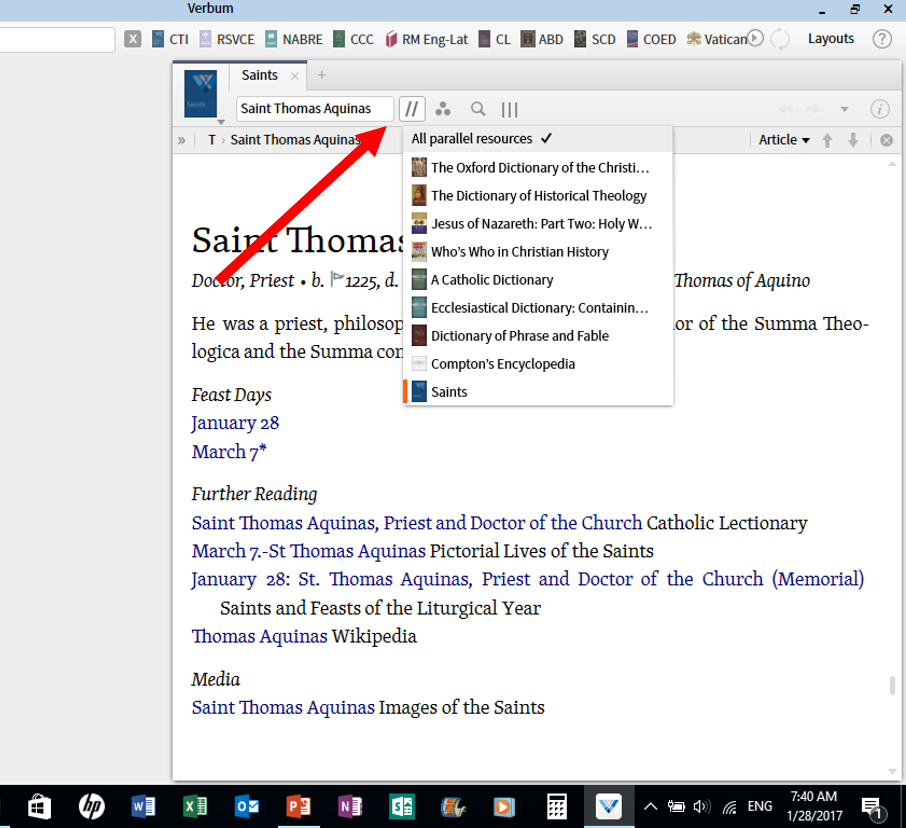Screen dimensions: 906x828
Task: Click the inline search magnifier icon
Action: click(478, 109)
